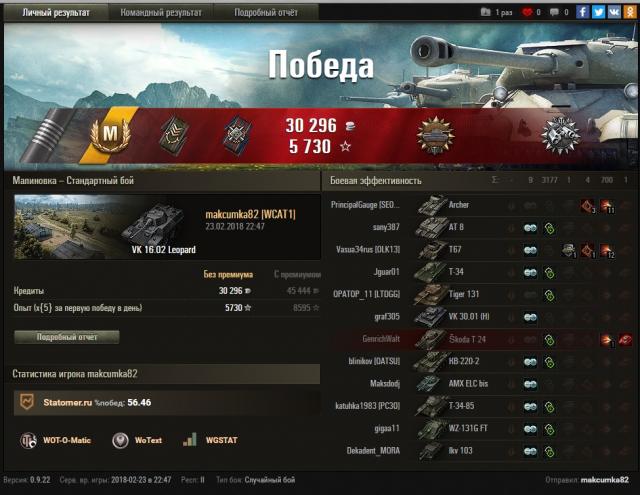The height and width of the screenshot is (495, 640).
Task: Switch to Командный результат tab
Action: [161, 12]
